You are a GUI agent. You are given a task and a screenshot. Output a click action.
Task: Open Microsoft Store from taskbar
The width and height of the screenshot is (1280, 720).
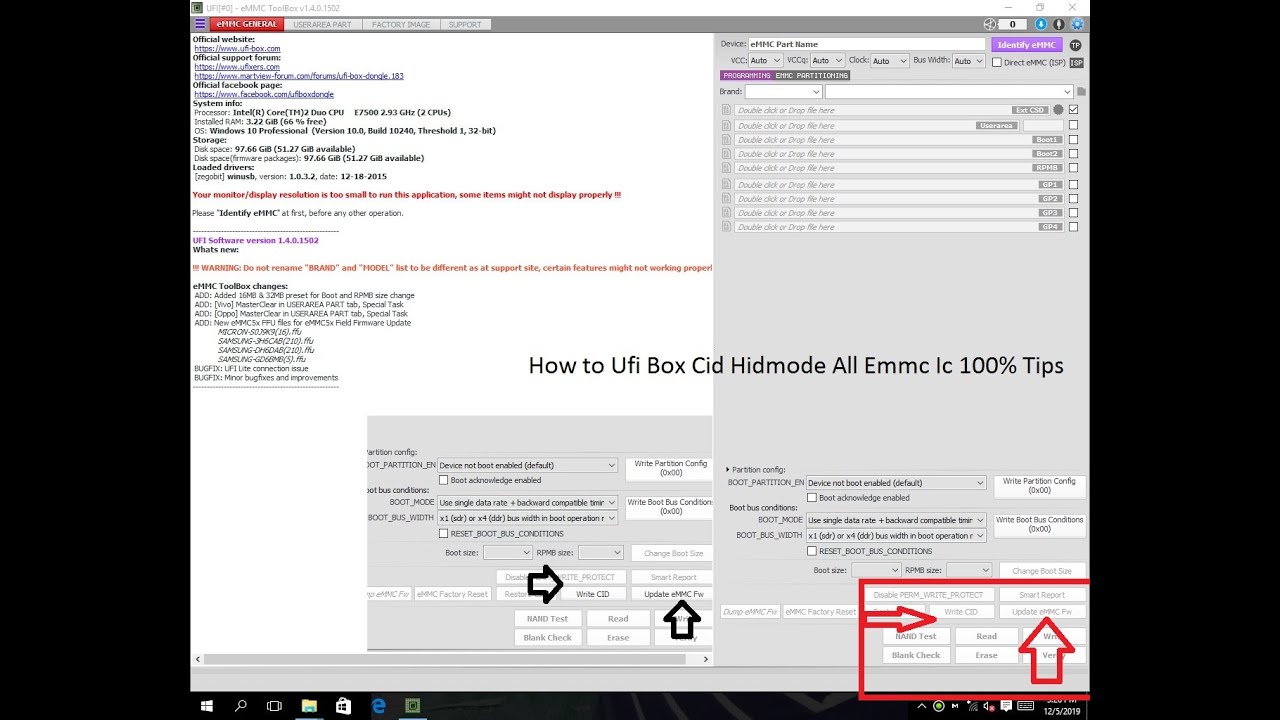click(x=343, y=706)
